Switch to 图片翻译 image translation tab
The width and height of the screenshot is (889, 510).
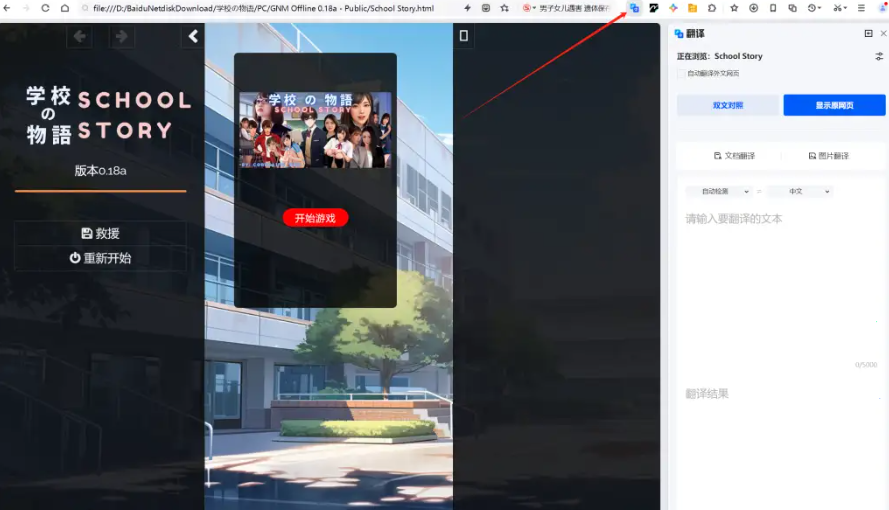828,156
